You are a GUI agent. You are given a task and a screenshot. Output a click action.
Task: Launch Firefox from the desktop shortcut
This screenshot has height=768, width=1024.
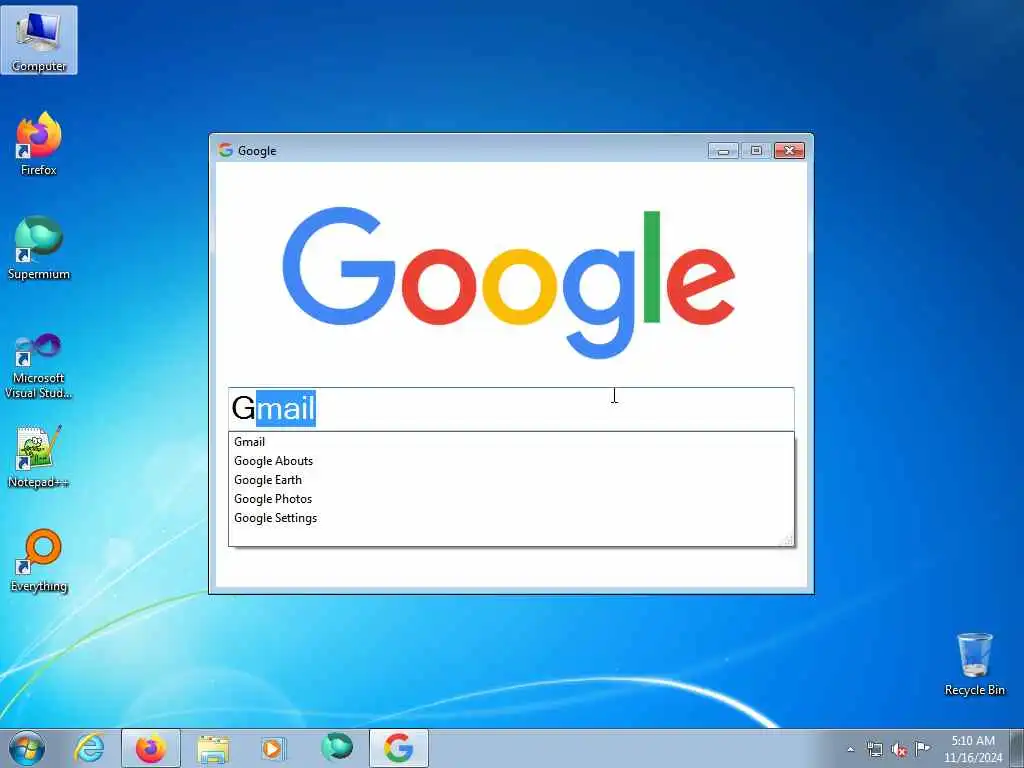coord(39,144)
